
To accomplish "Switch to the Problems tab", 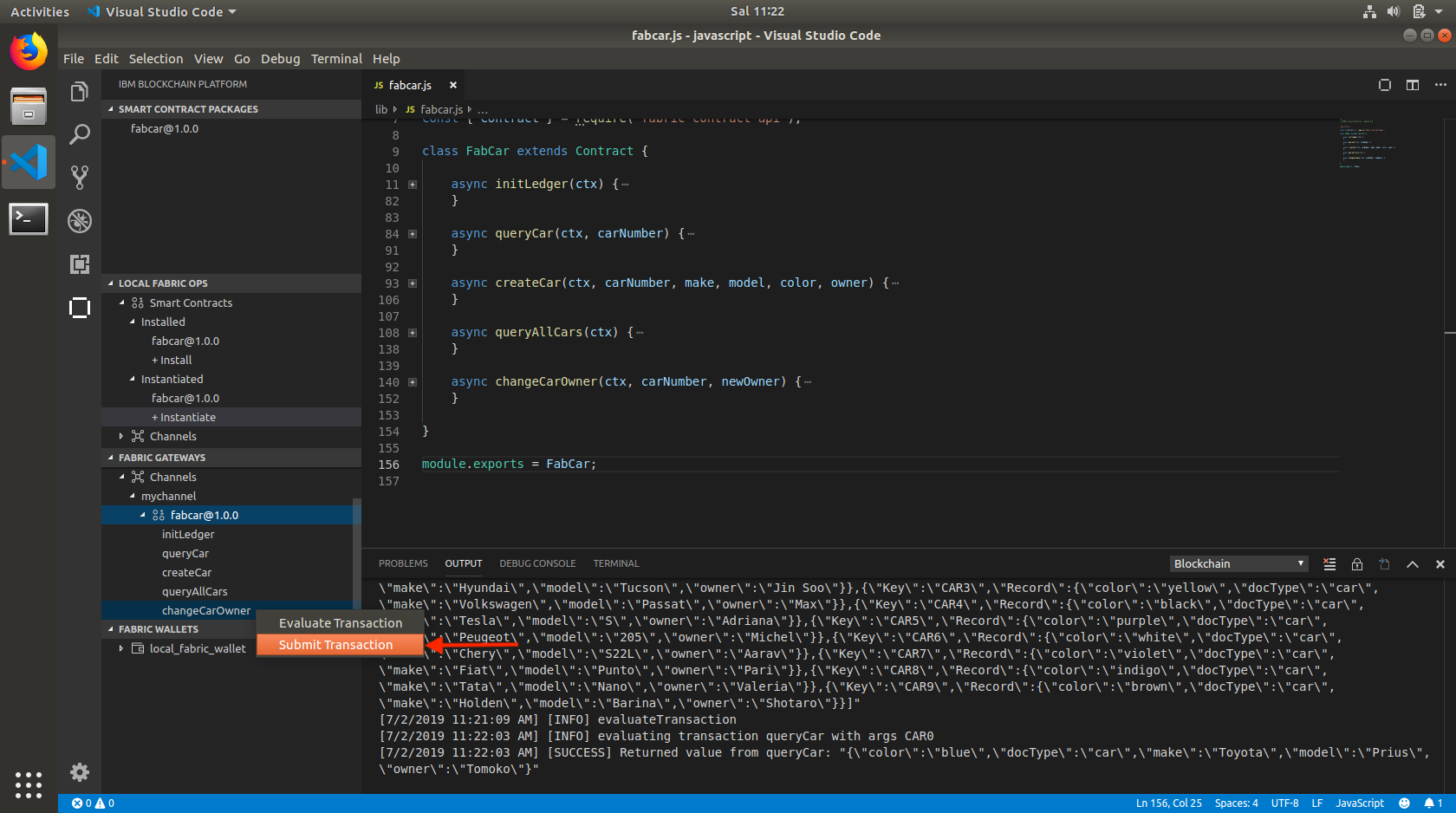I will click(x=403, y=563).
